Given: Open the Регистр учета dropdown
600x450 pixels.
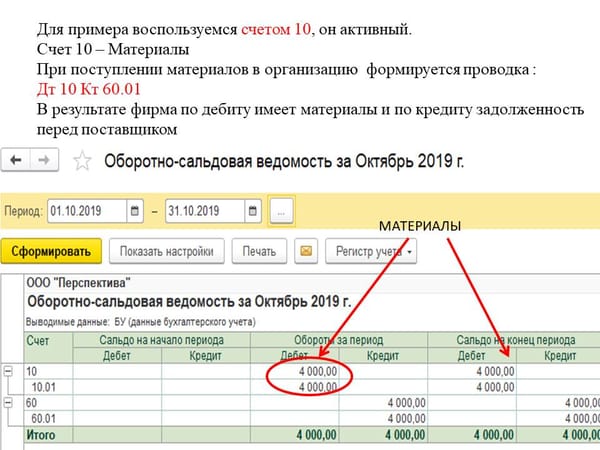Looking at the screenshot, I should (x=376, y=251).
